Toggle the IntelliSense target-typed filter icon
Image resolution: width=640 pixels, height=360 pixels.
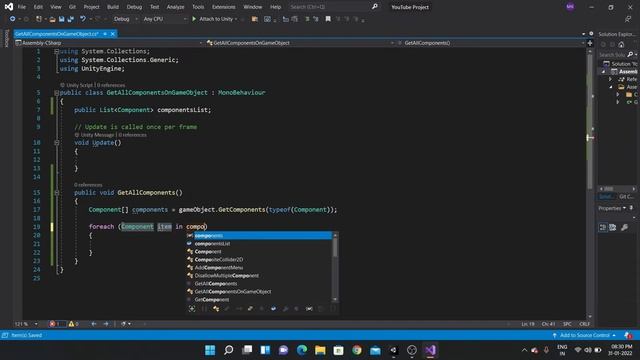point(192,309)
